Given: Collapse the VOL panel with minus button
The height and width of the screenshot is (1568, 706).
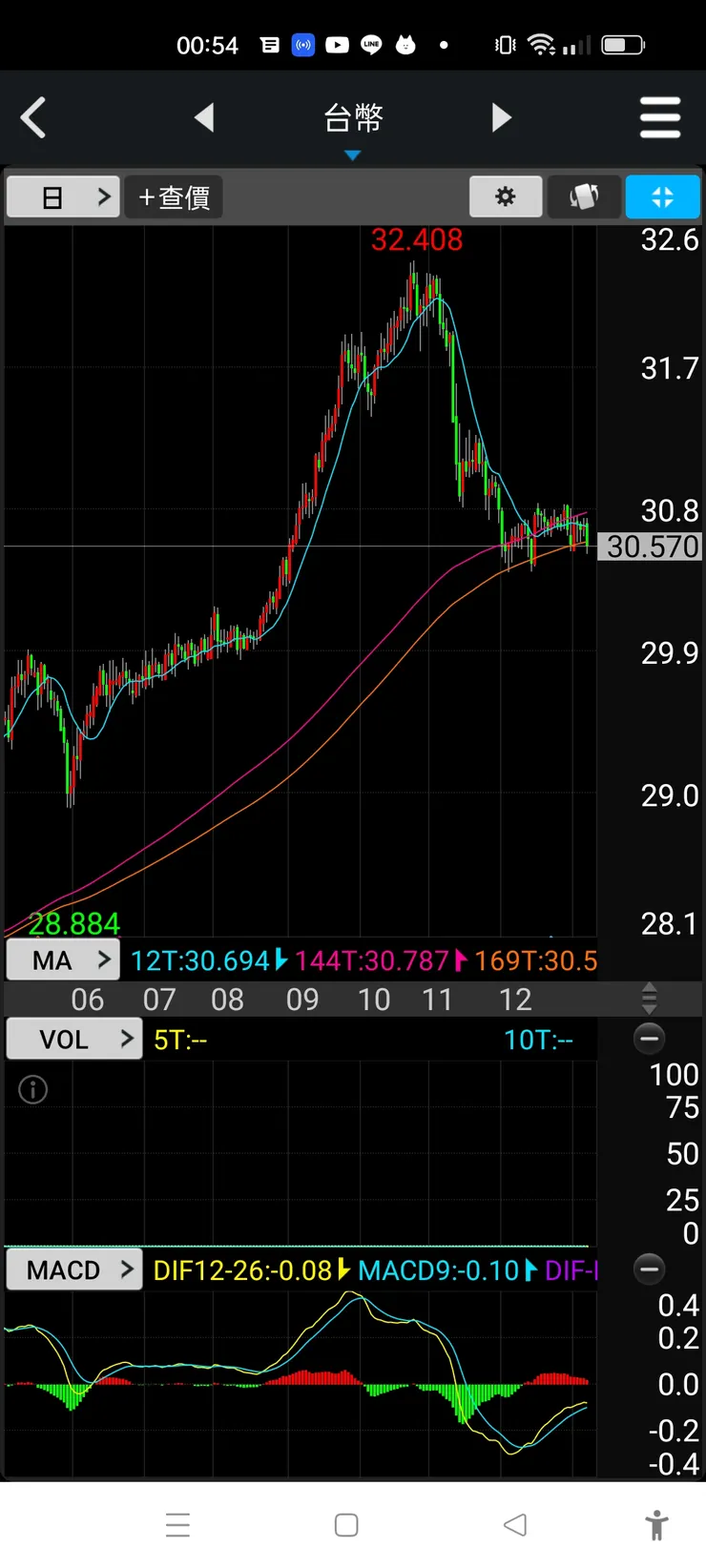Looking at the screenshot, I should 650,1039.
